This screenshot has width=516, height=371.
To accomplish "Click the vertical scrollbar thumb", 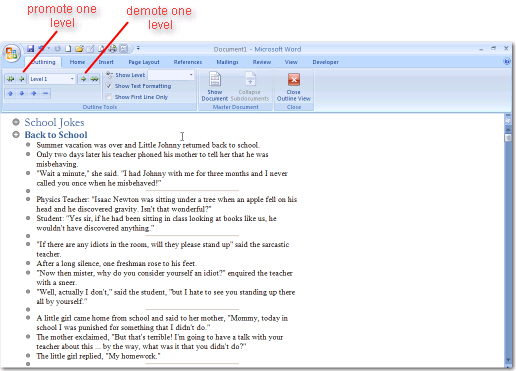I will pos(508,138).
